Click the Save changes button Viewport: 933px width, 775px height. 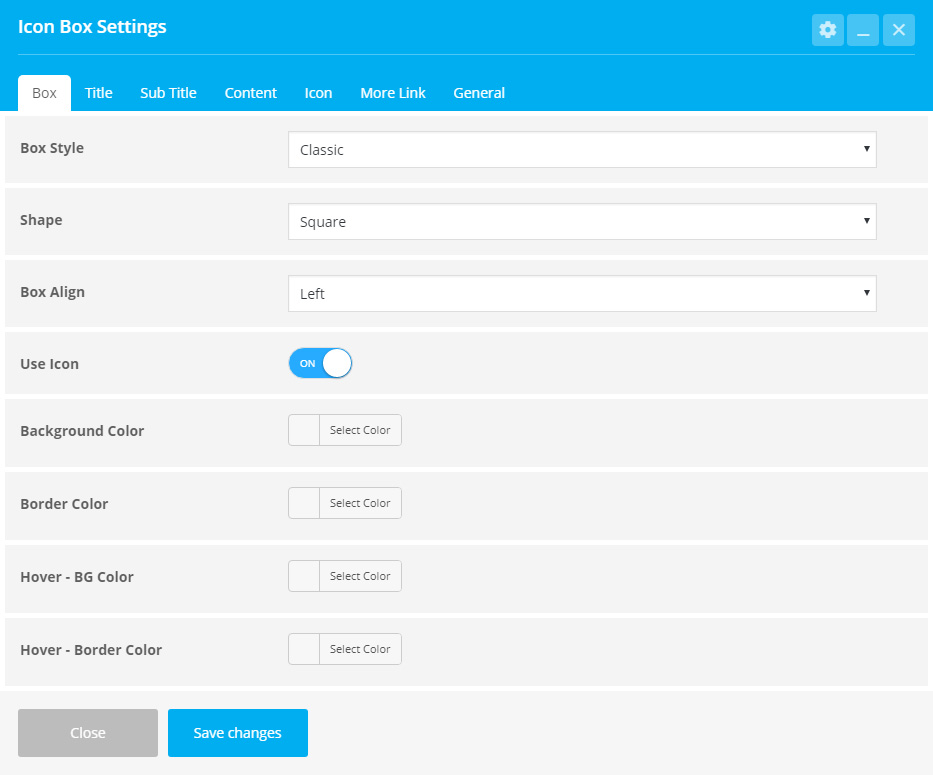tap(237, 733)
